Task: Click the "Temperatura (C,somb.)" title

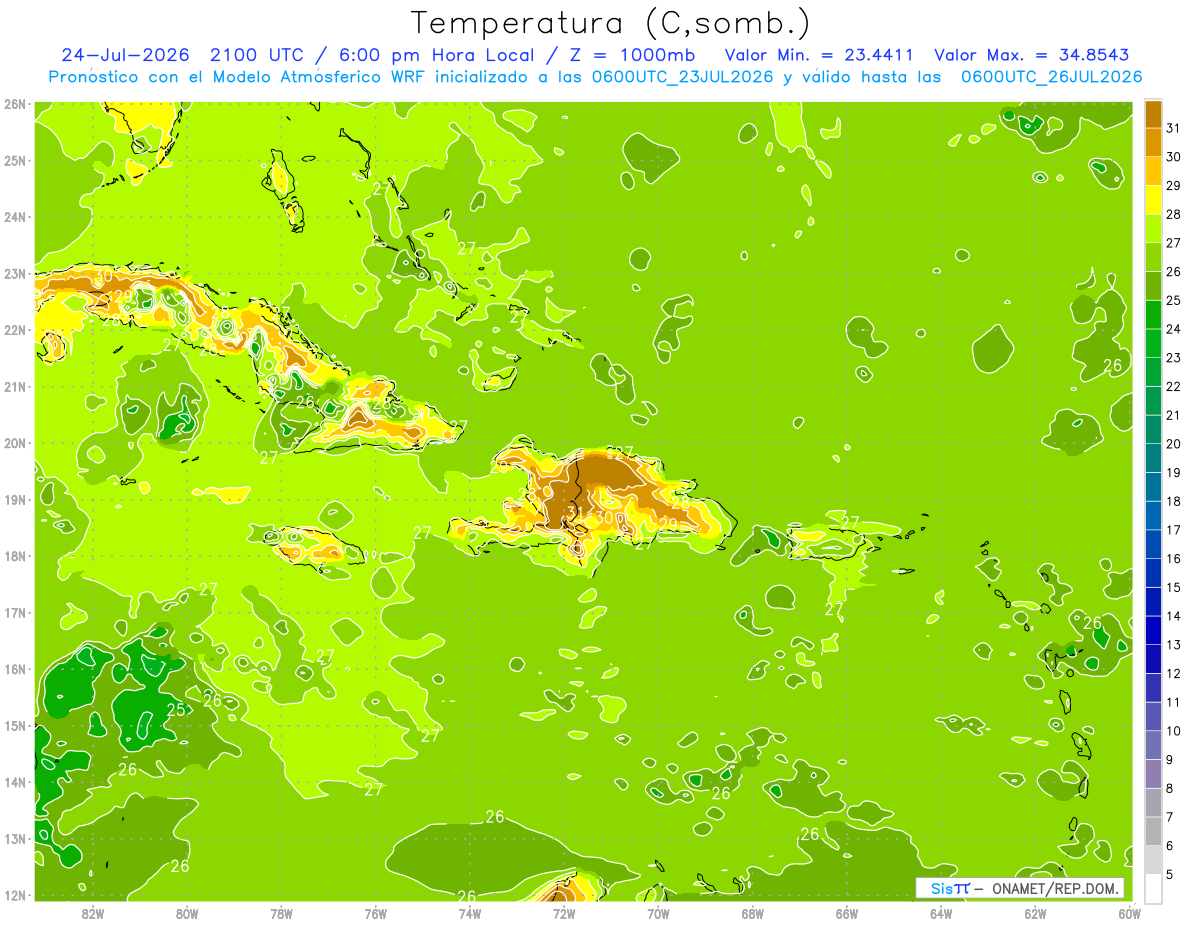Action: pyautogui.click(x=610, y=23)
